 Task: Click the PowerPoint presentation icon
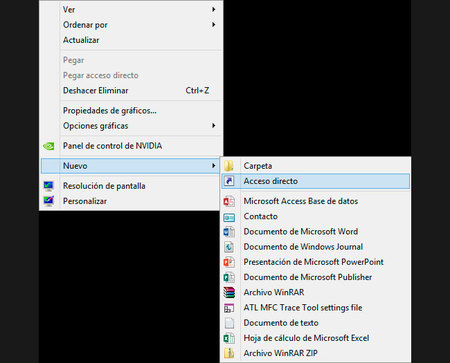tap(229, 262)
